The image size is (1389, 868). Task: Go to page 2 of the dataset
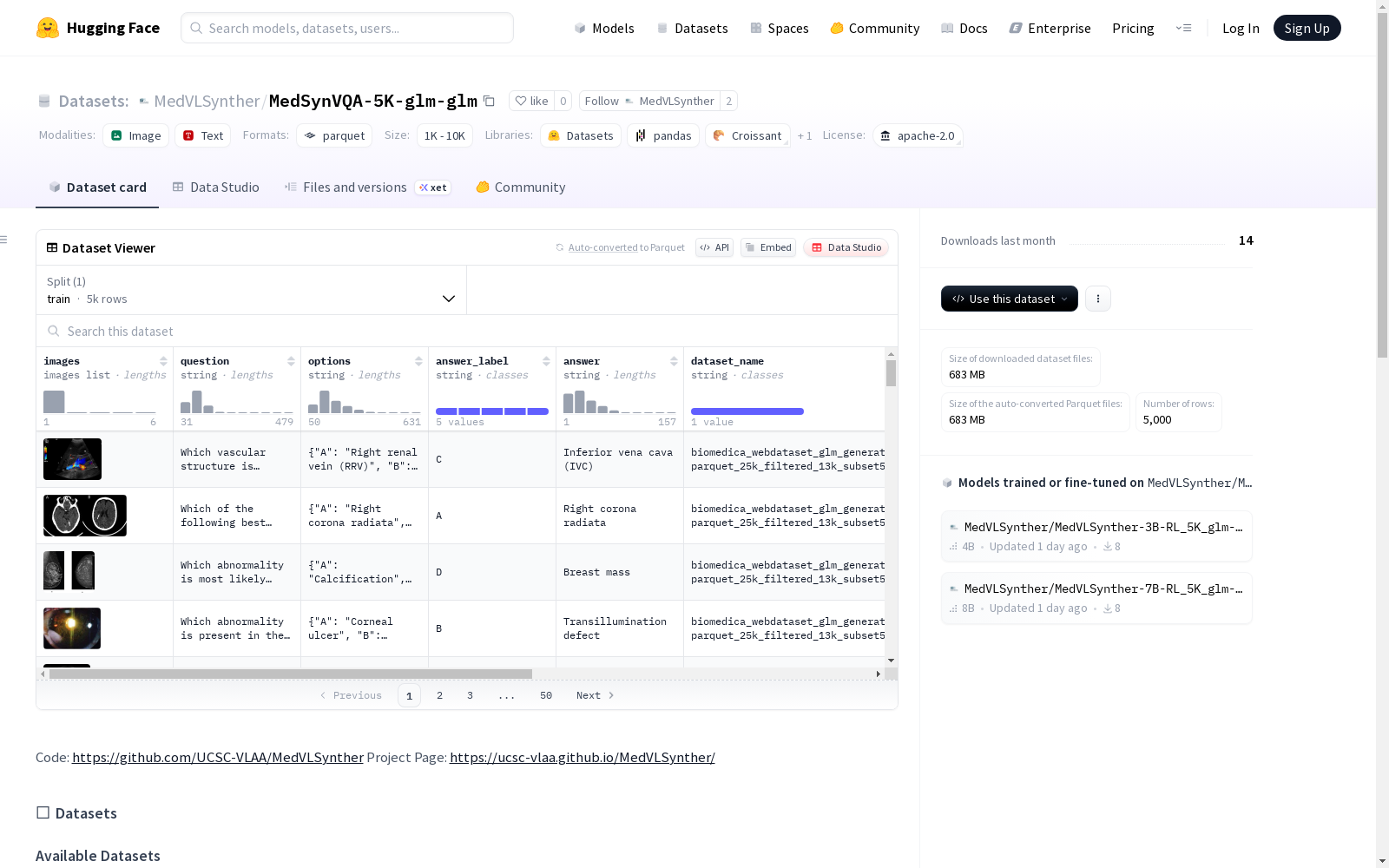coord(440,695)
